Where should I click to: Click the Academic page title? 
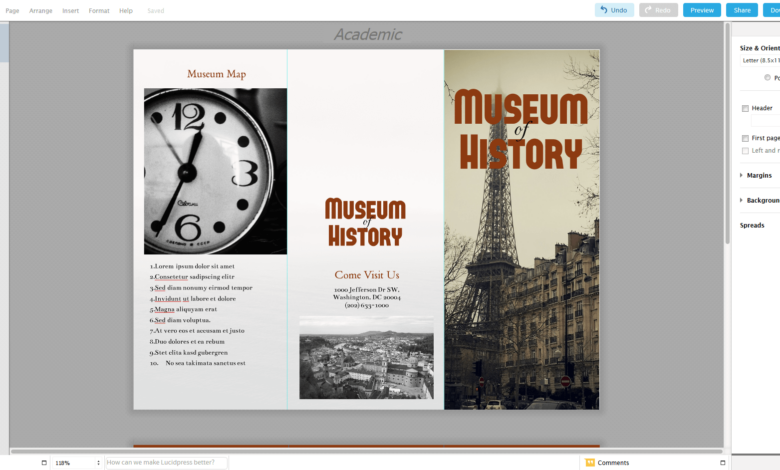pos(368,34)
